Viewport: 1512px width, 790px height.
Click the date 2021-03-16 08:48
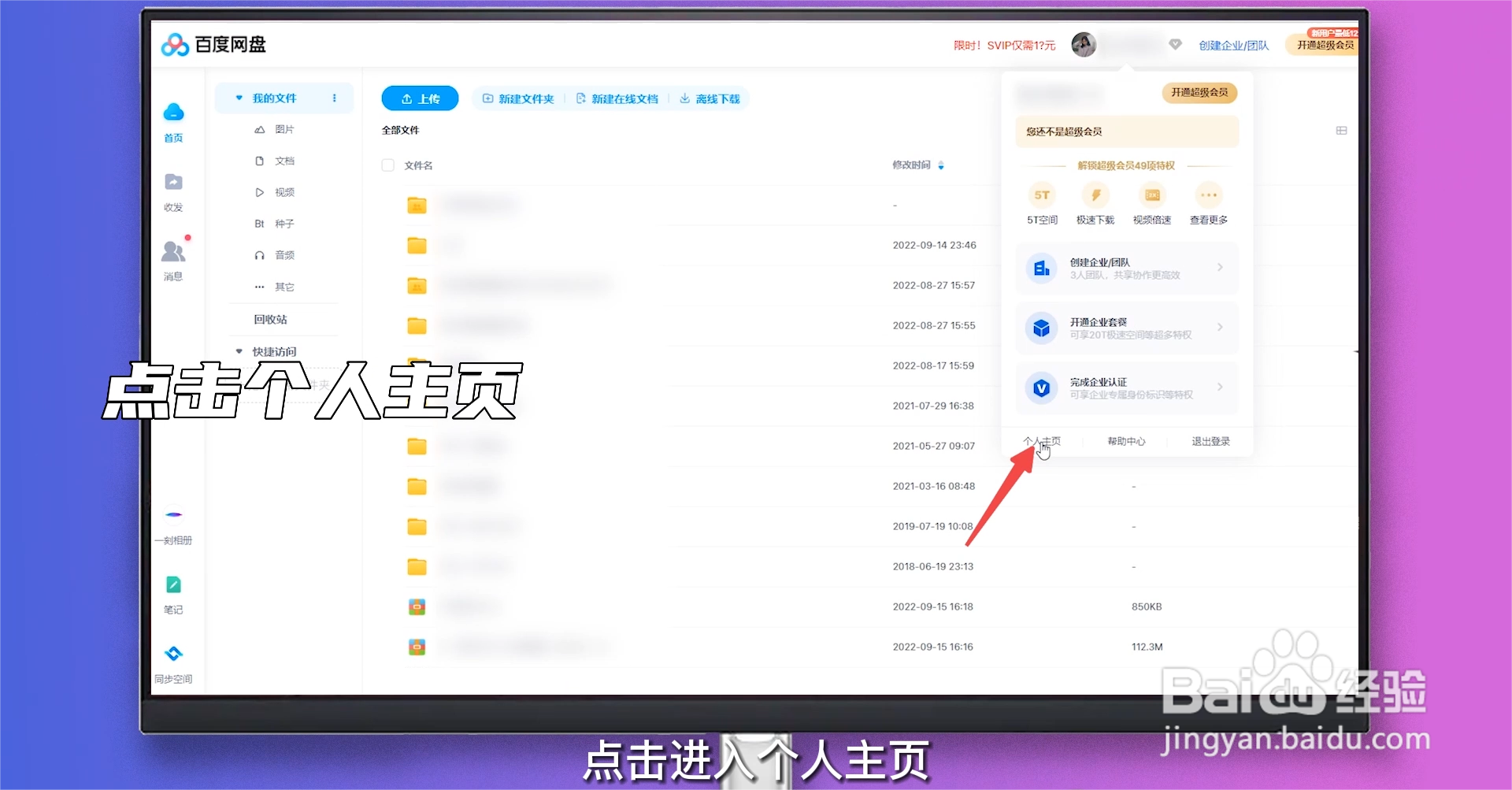click(x=933, y=487)
